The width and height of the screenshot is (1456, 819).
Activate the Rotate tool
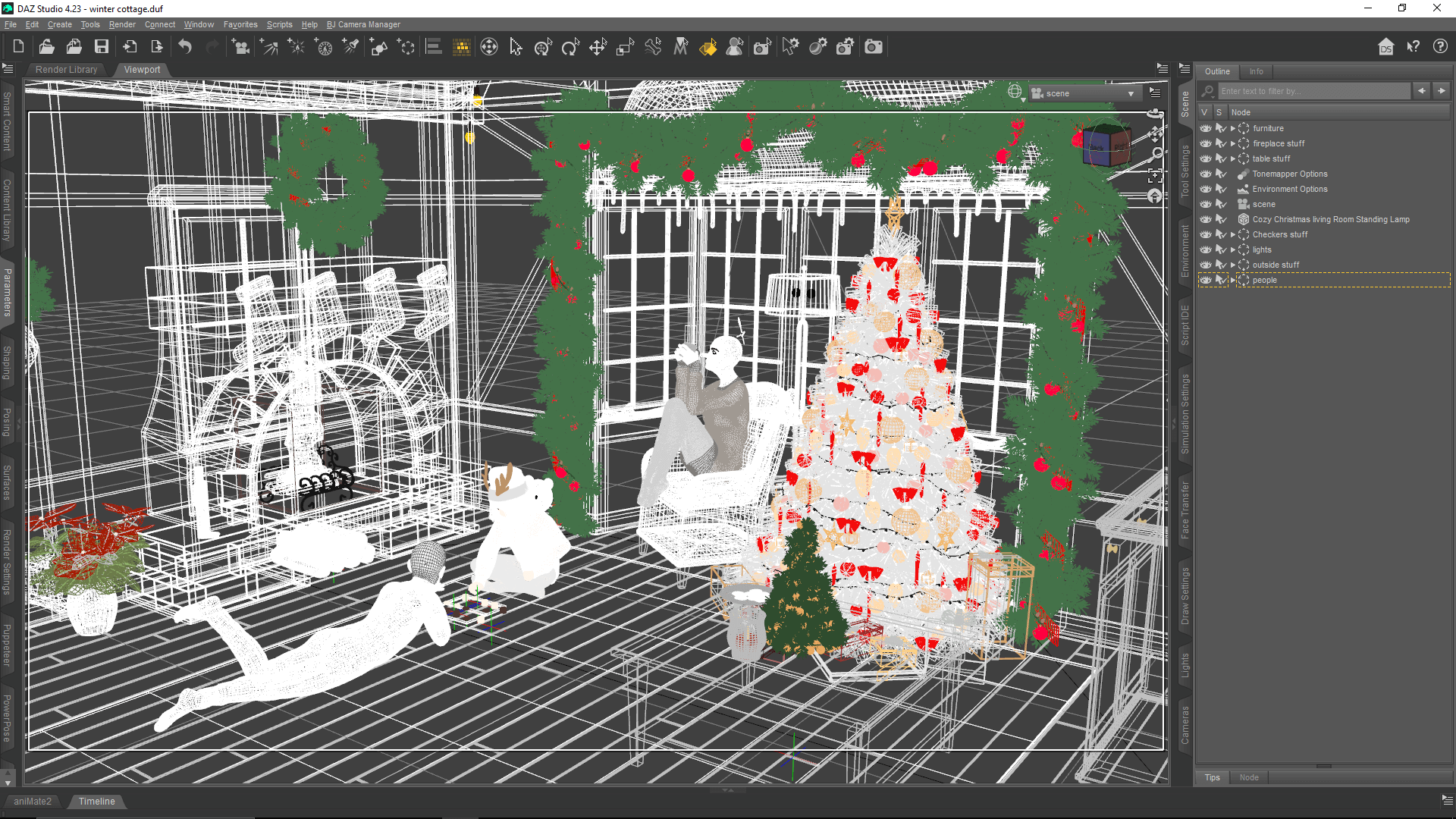[570, 47]
